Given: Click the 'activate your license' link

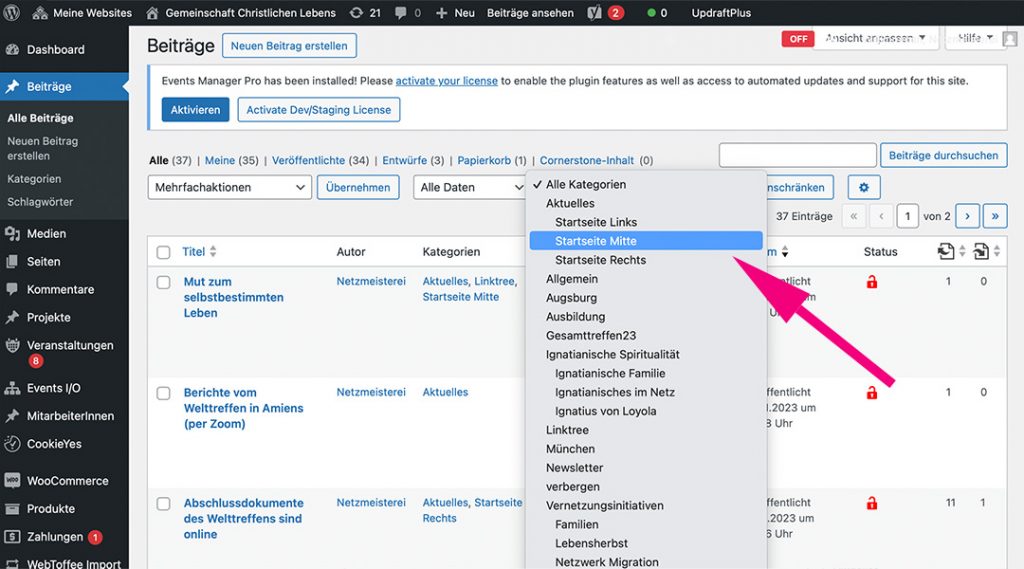Looking at the screenshot, I should (x=446, y=81).
